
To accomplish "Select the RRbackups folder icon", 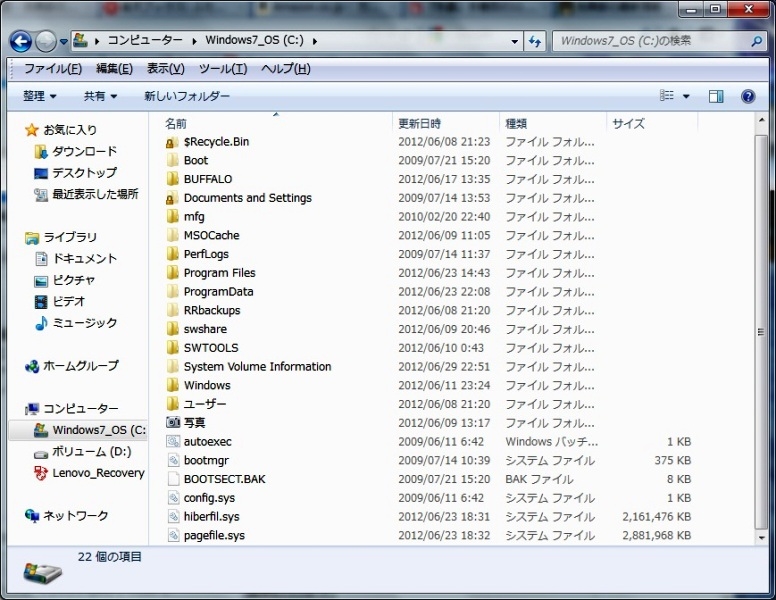I will tap(172, 311).
